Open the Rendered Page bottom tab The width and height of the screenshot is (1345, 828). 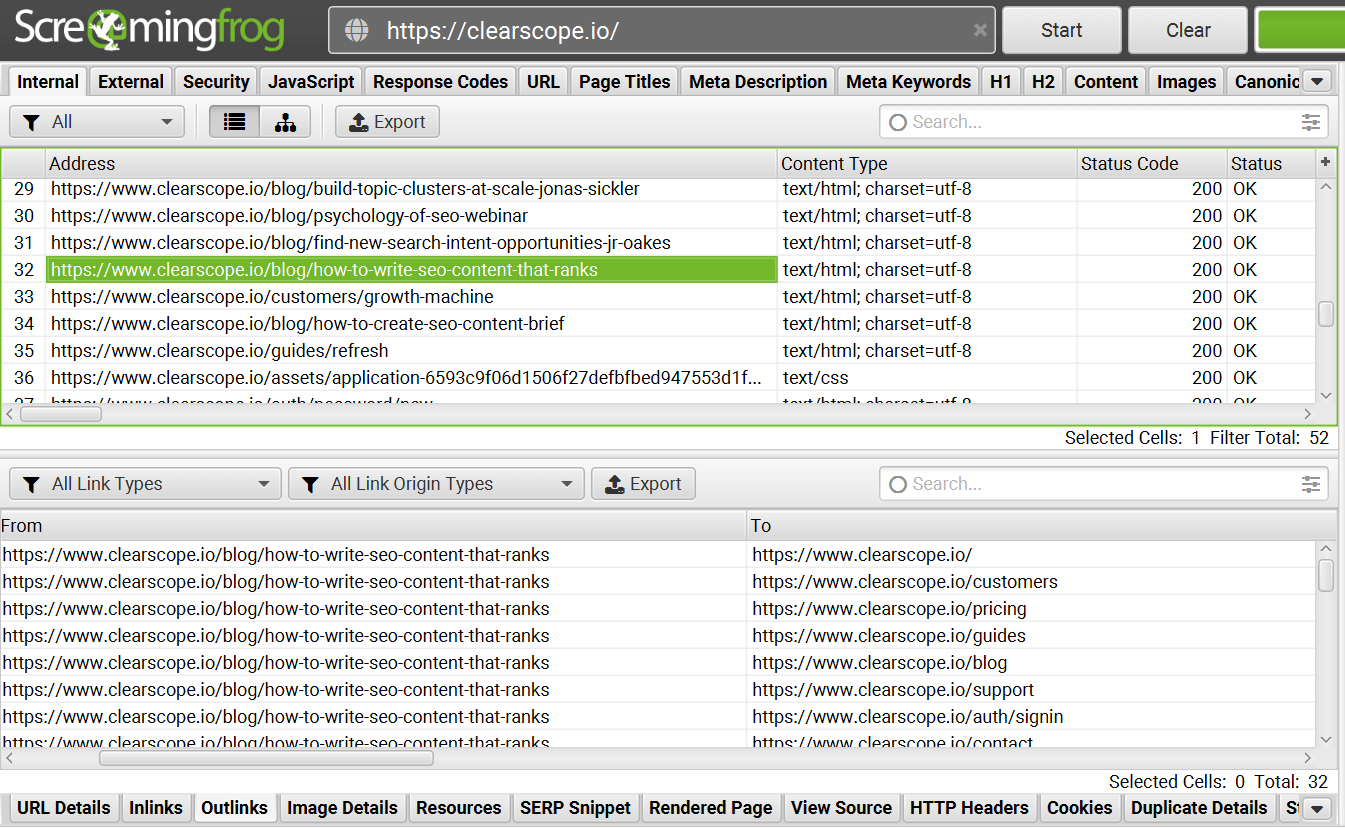pyautogui.click(x=711, y=808)
